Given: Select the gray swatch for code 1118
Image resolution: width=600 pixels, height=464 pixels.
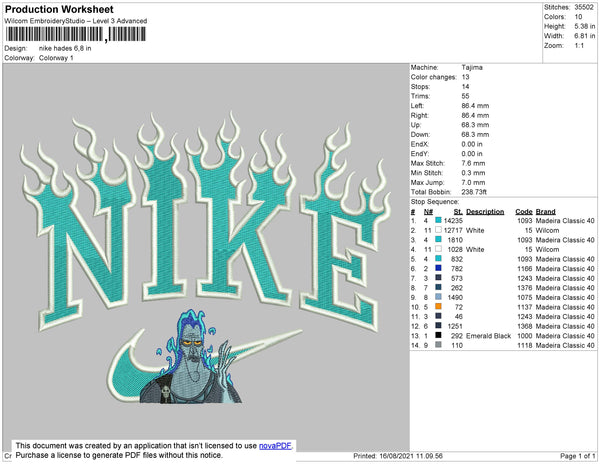Looking at the screenshot, I should 438,345.
